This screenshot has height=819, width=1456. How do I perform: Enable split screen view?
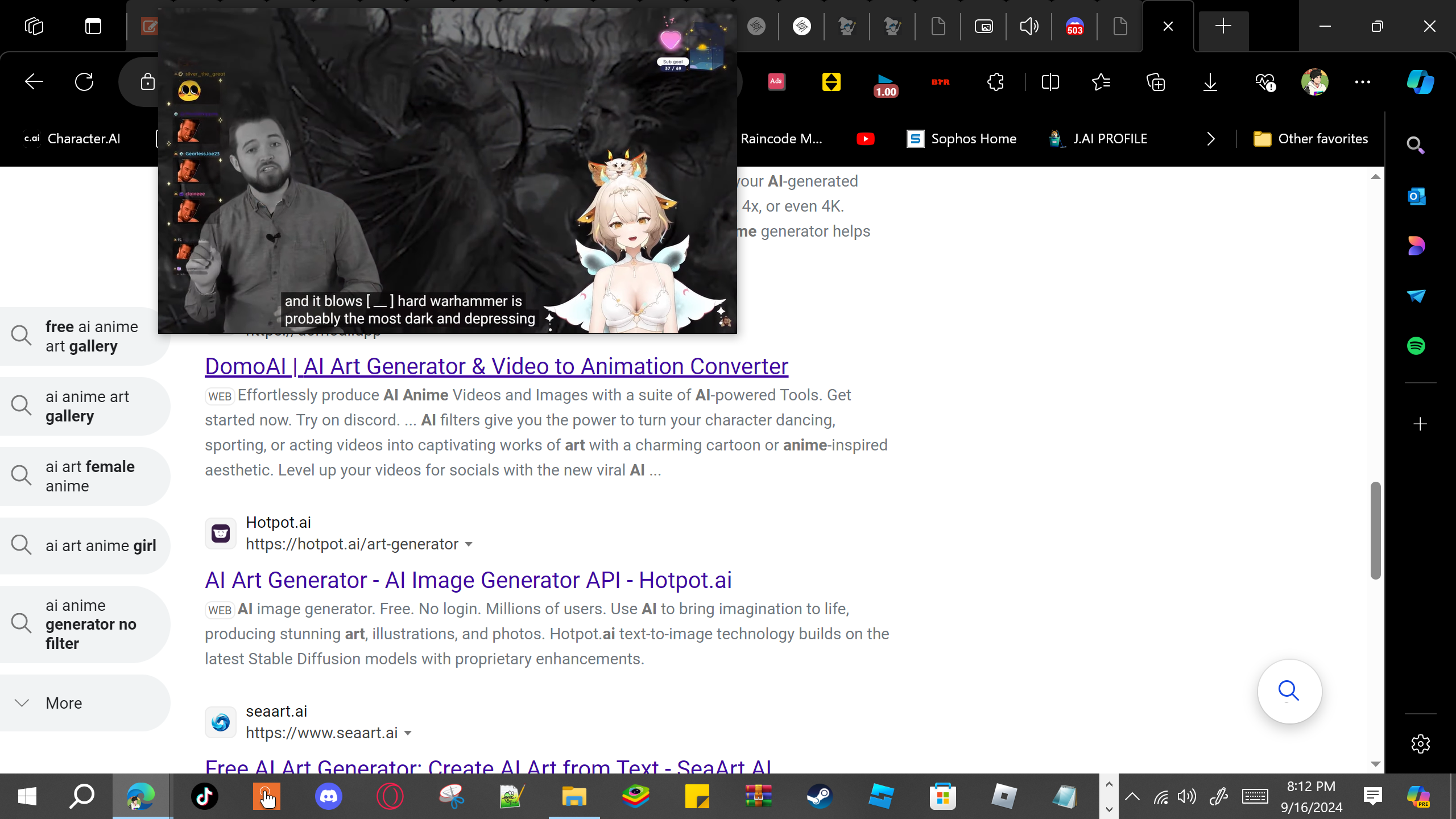(1050, 82)
